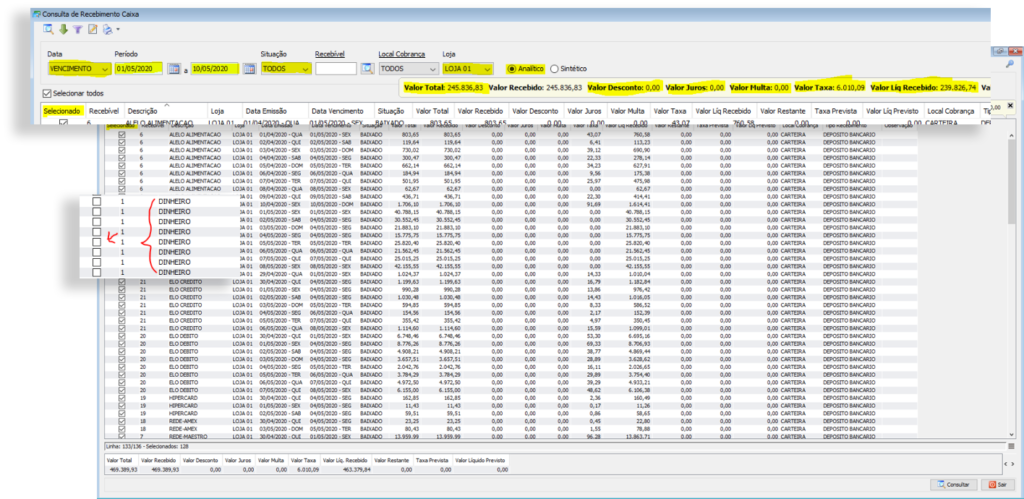Click the Local Cobrança underlined label link

point(402,54)
